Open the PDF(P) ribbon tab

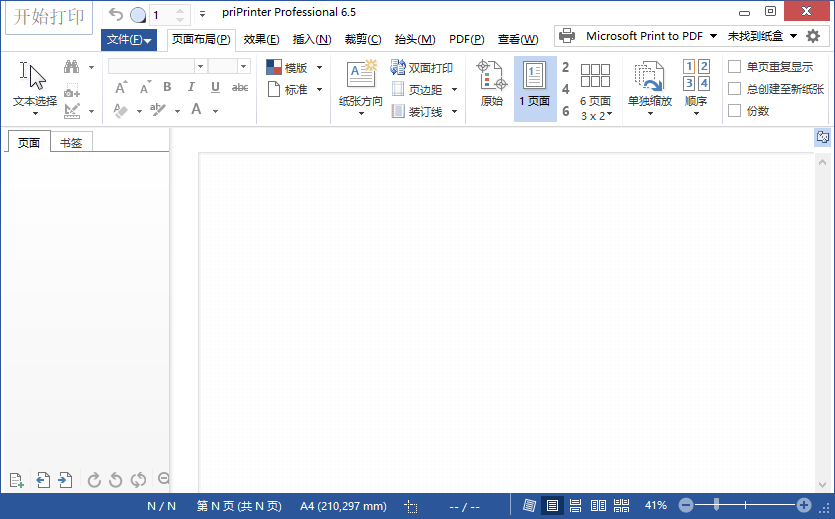click(x=466, y=39)
